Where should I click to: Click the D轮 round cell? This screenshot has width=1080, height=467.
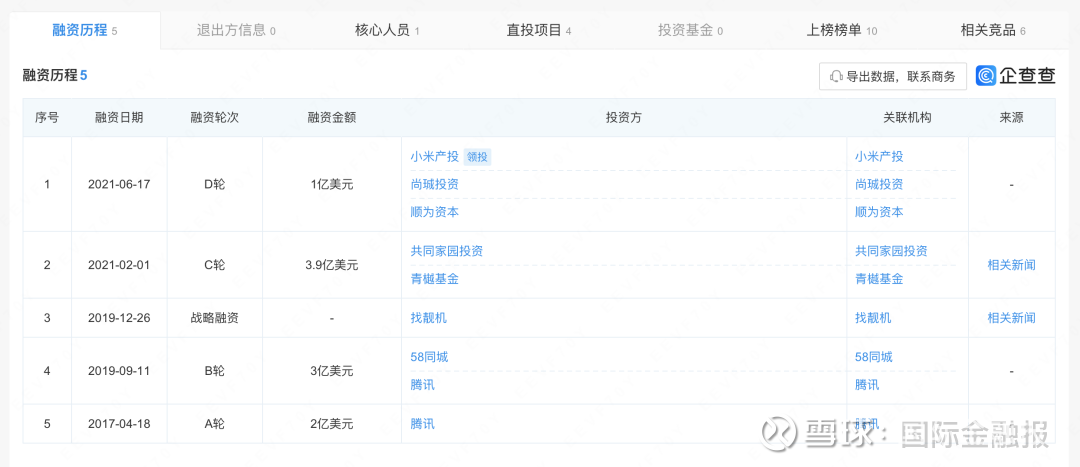point(214,185)
